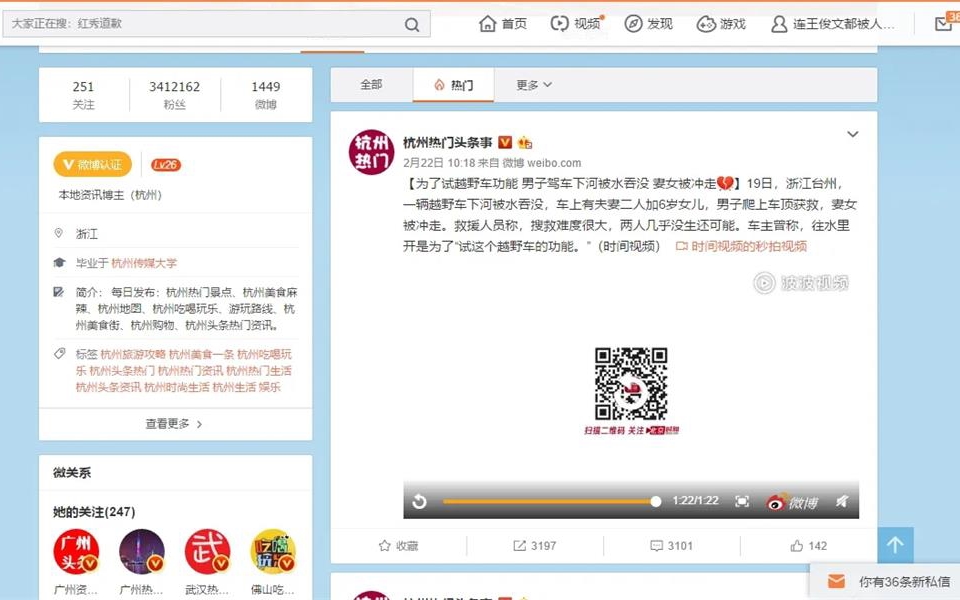Screen dimensions: 960x600
Task: Expand 查看更多 profile details
Action: click(x=175, y=424)
